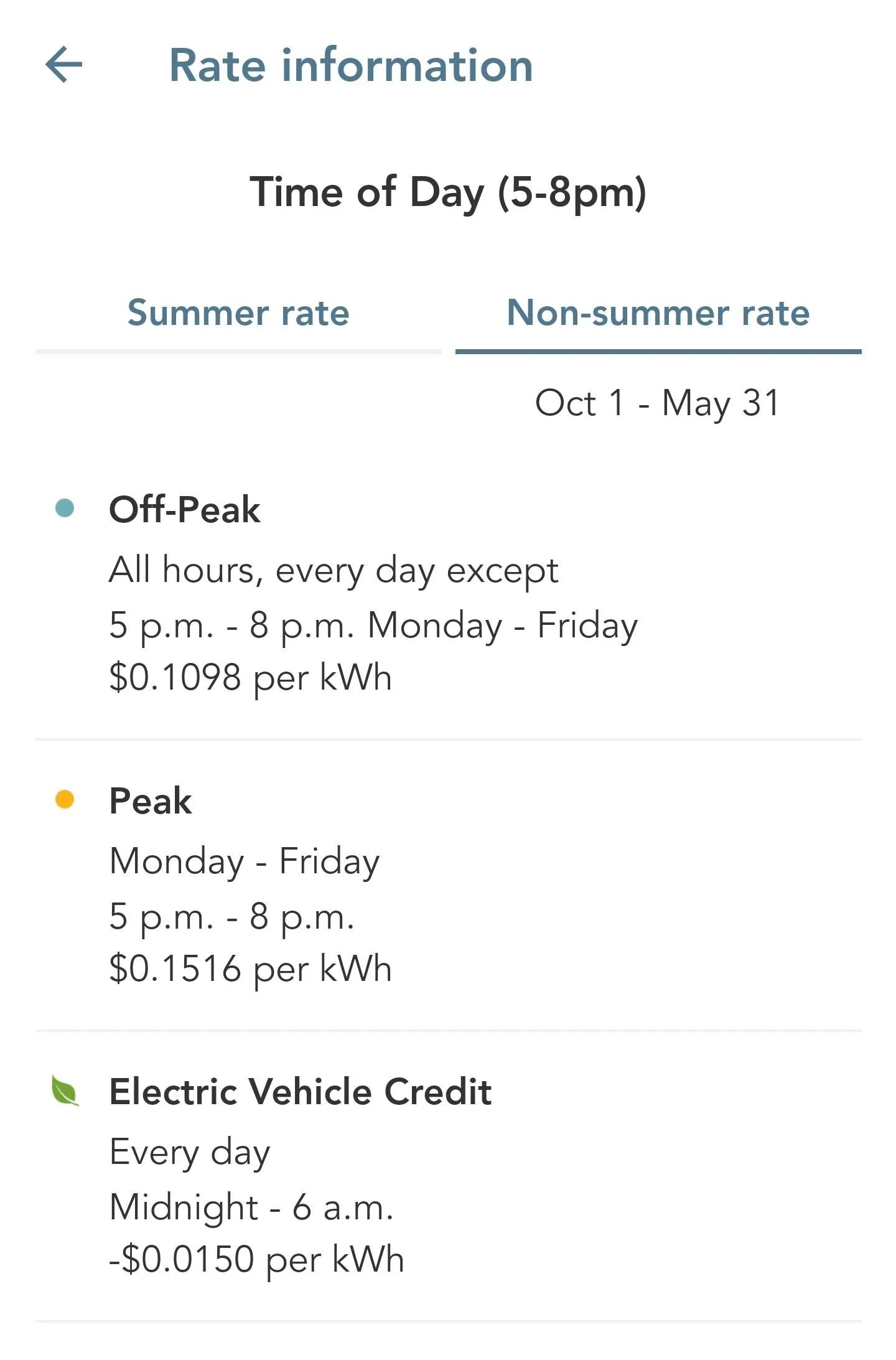Tap the green leaf EV credit icon

(65, 1090)
